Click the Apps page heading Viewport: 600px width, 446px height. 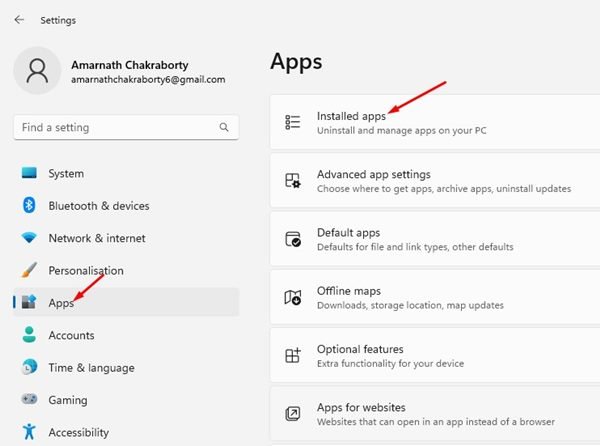point(296,62)
